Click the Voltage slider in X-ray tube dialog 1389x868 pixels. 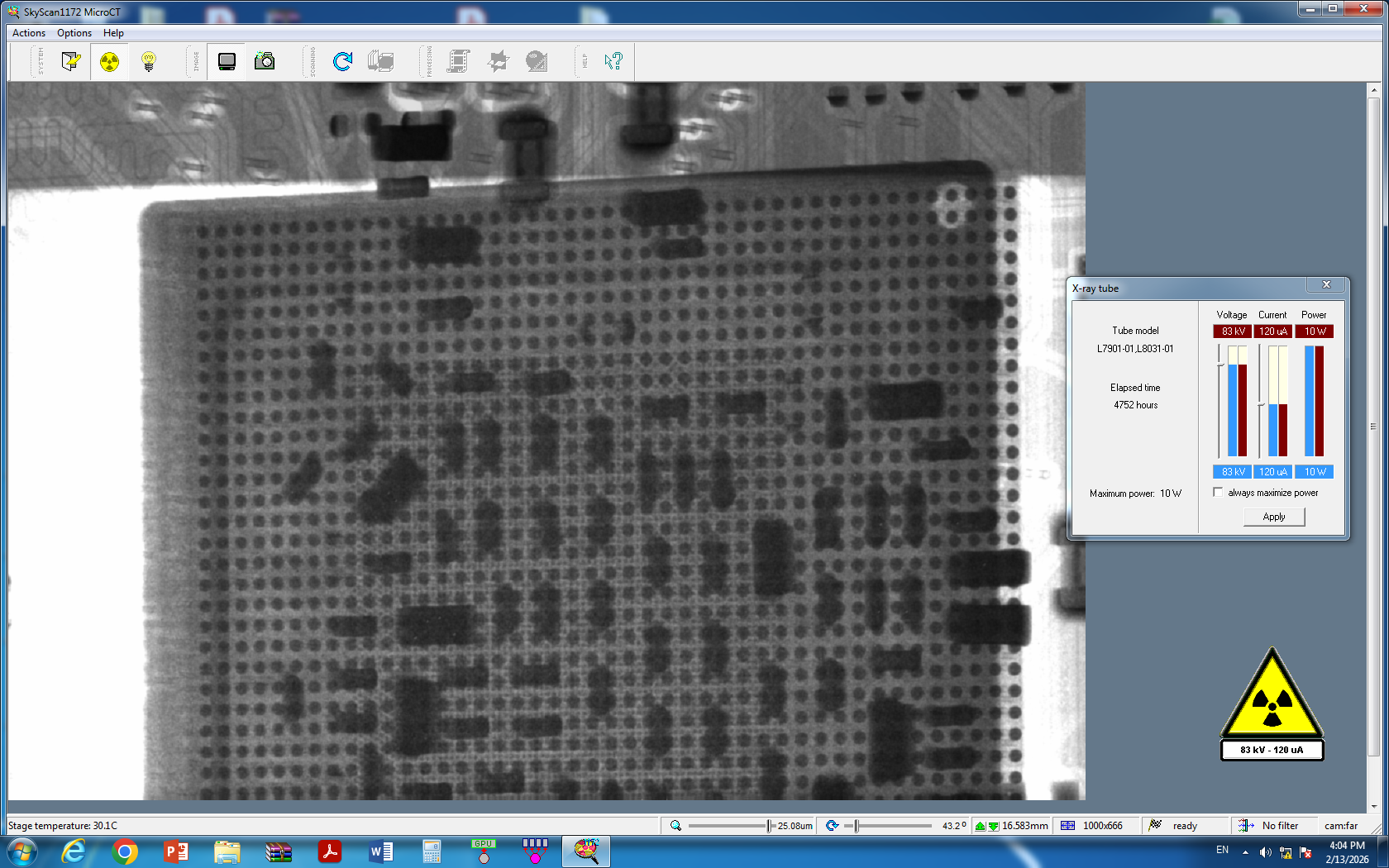point(1220,364)
